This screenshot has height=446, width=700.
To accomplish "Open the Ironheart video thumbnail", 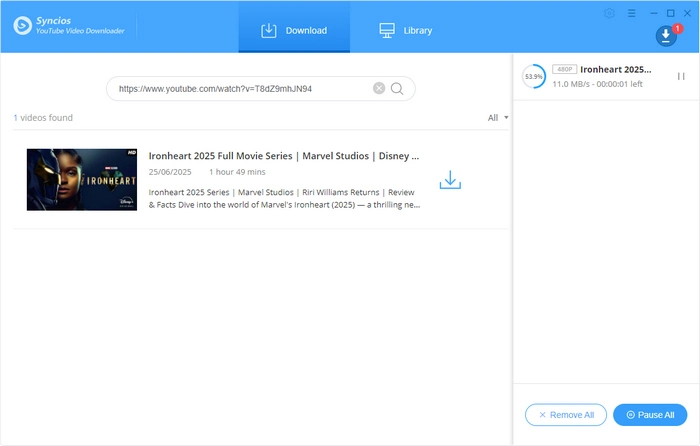I will [82, 179].
